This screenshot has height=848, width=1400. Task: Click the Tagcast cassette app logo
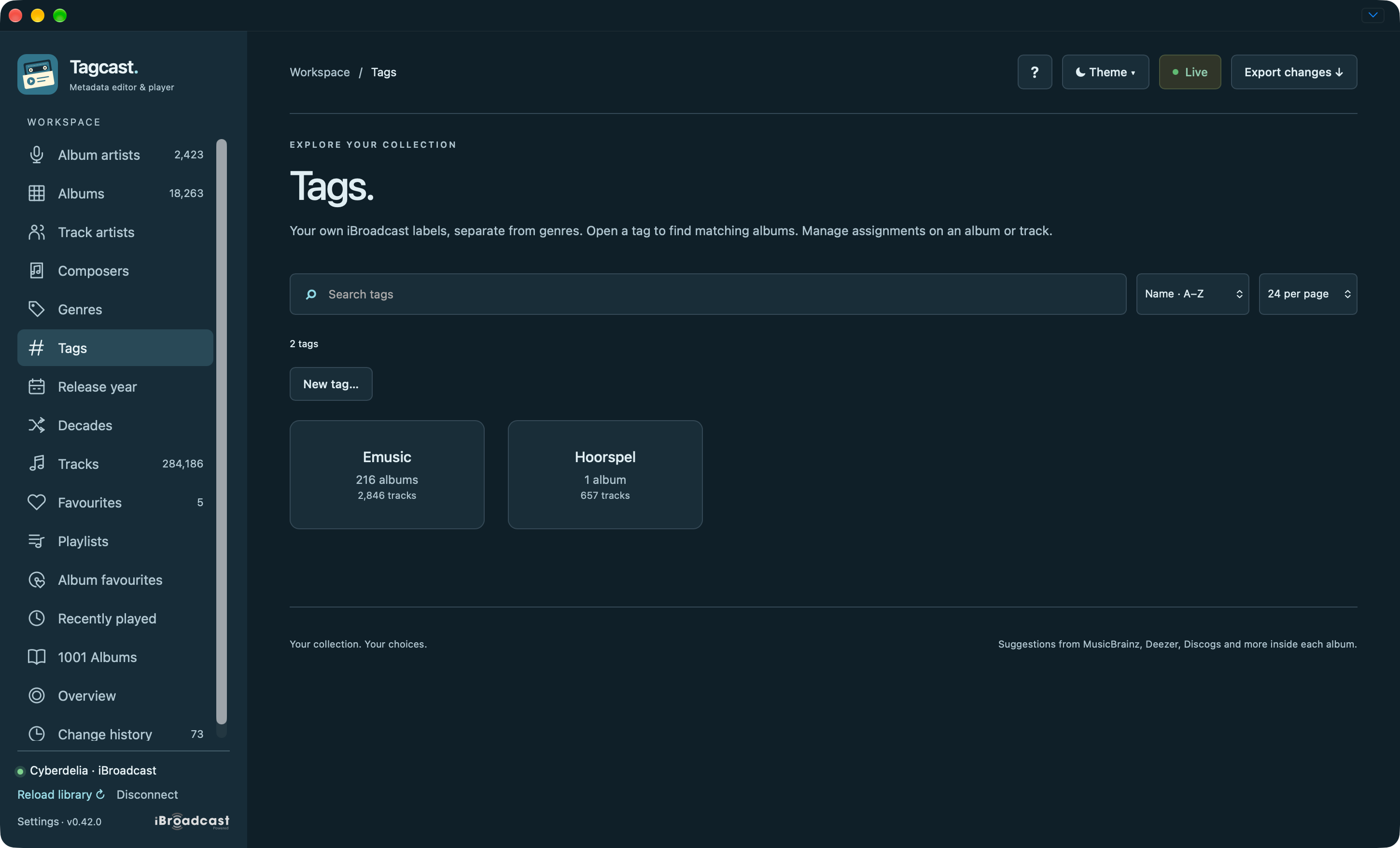38,74
